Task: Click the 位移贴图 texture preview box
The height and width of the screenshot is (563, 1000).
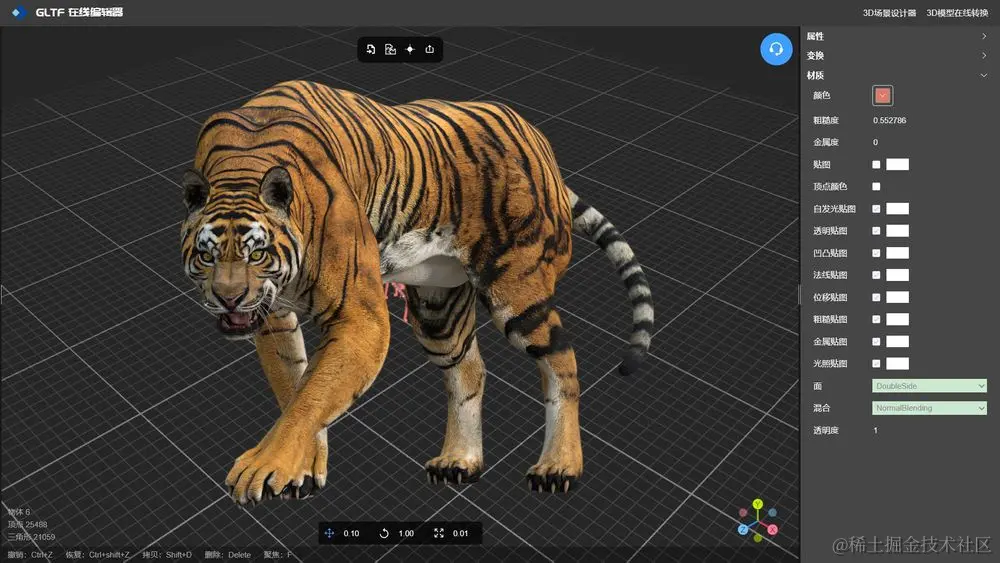Action: [897, 297]
